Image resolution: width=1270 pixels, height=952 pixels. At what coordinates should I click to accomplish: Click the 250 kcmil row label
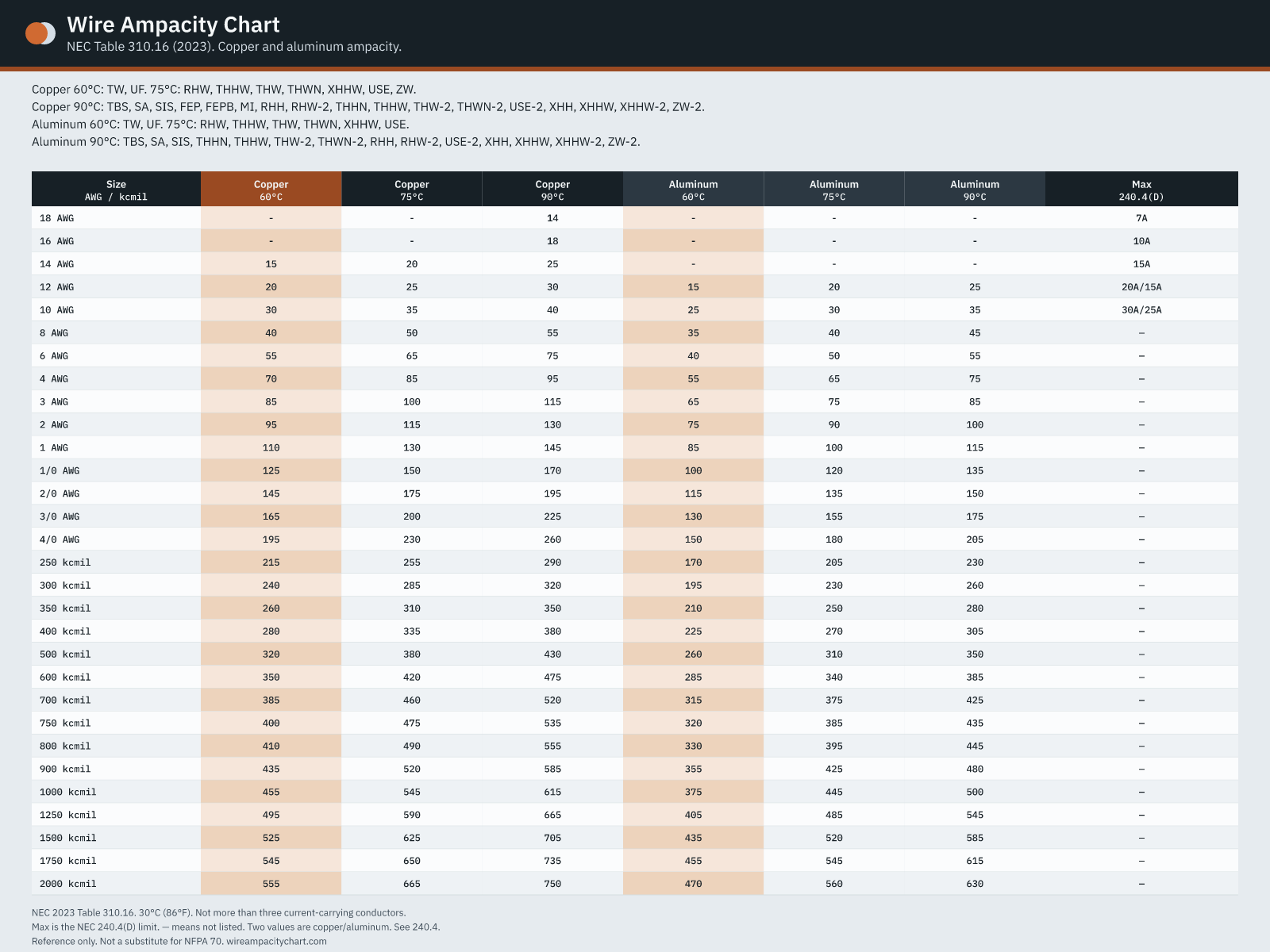click(x=65, y=563)
